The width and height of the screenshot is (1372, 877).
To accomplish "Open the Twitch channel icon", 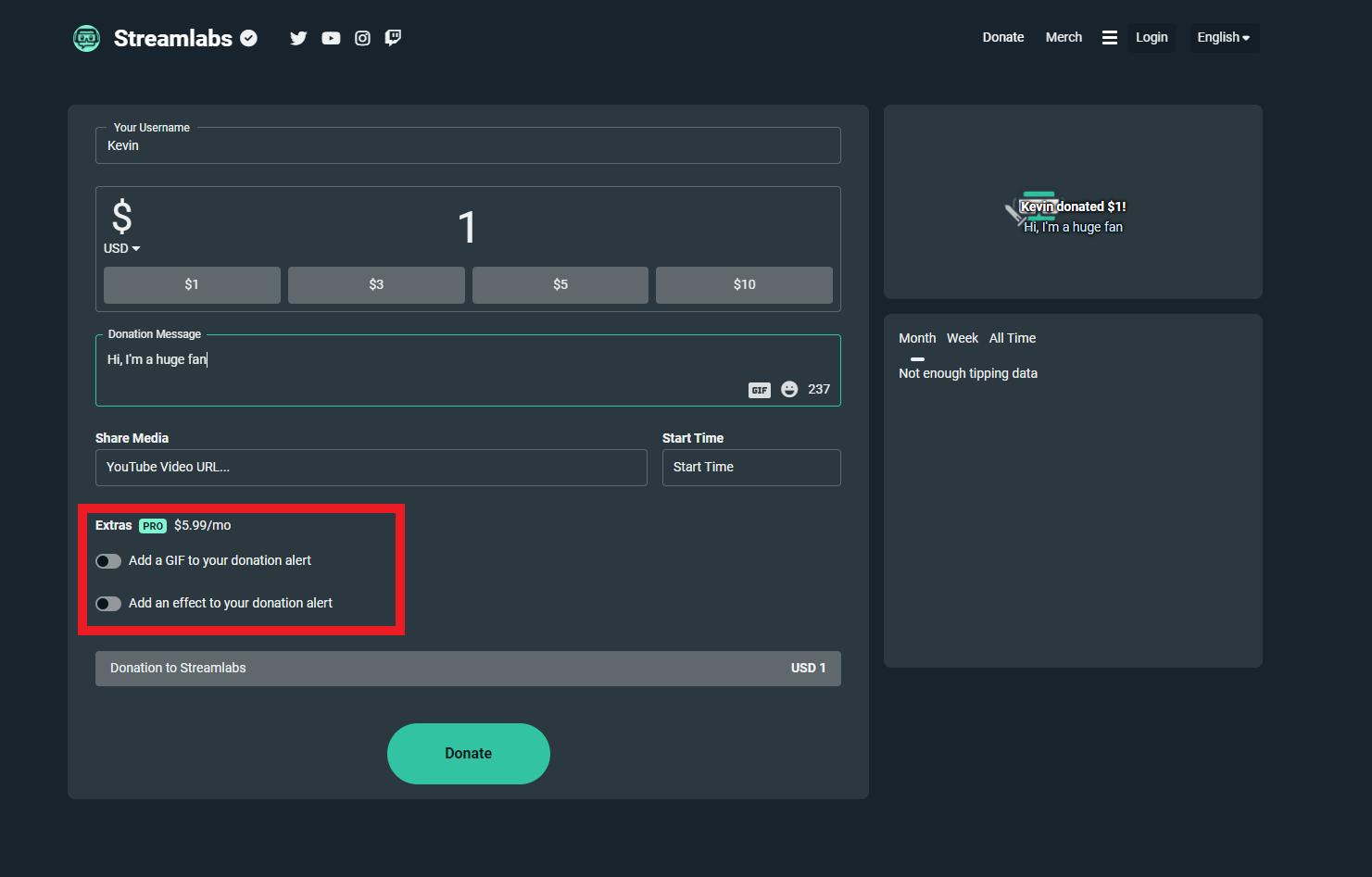I will tap(393, 38).
